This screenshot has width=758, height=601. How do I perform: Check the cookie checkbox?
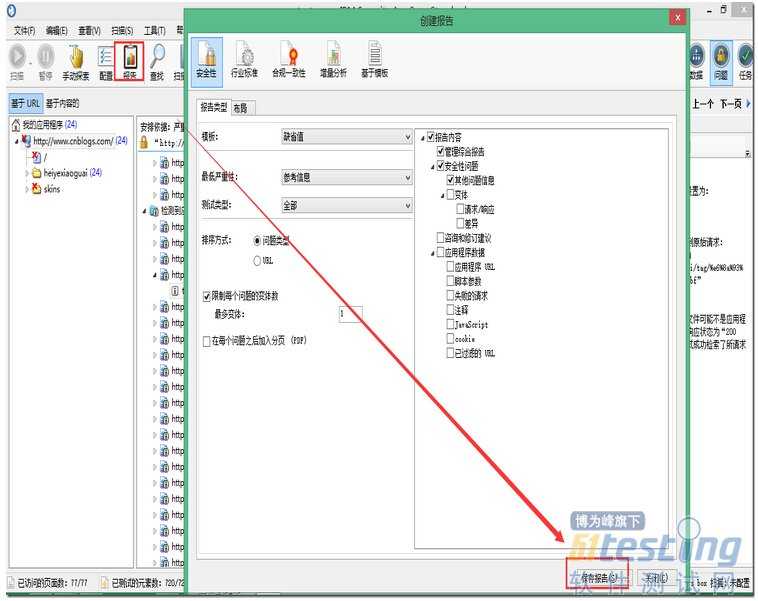pyautogui.click(x=450, y=338)
